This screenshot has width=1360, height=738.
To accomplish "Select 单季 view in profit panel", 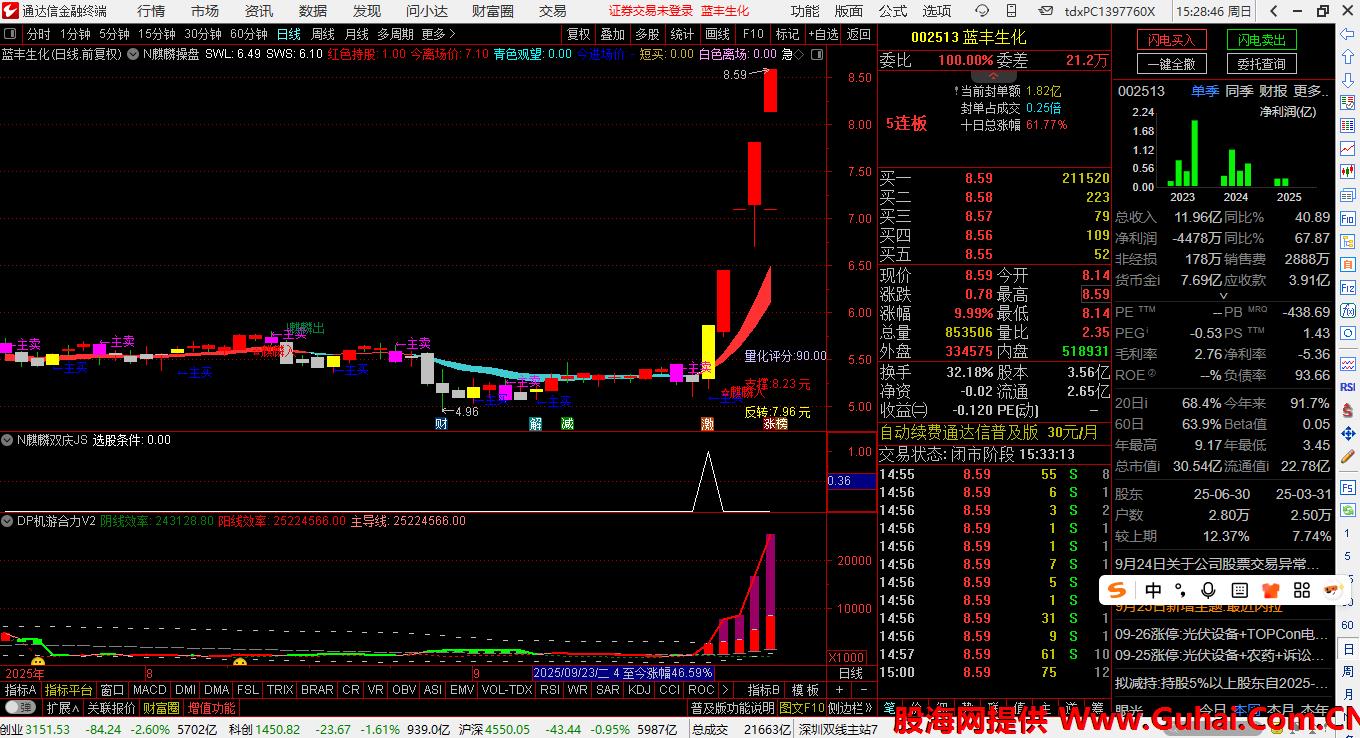I will 1205,91.
